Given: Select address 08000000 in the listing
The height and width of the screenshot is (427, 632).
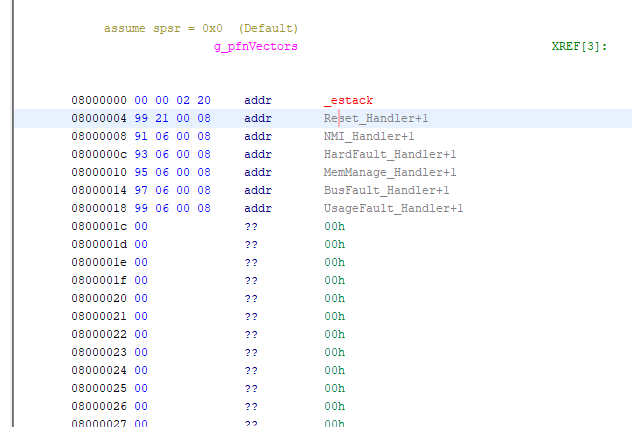Looking at the screenshot, I should point(99,101).
